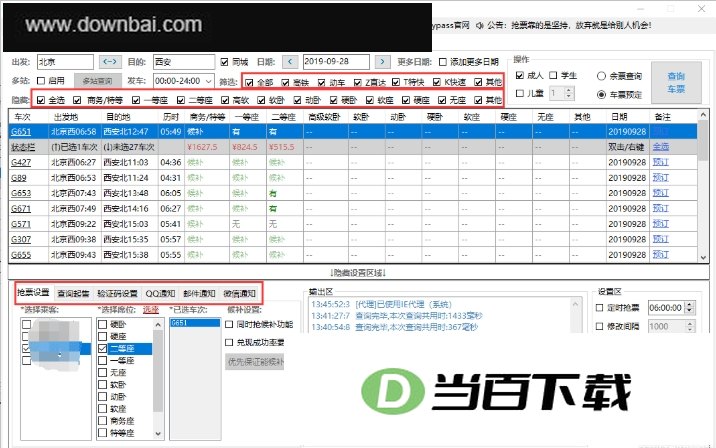Viewport: 716px width, 448px height.
Task: Select the 余票查询 radio option
Action: pyautogui.click(x=601, y=76)
